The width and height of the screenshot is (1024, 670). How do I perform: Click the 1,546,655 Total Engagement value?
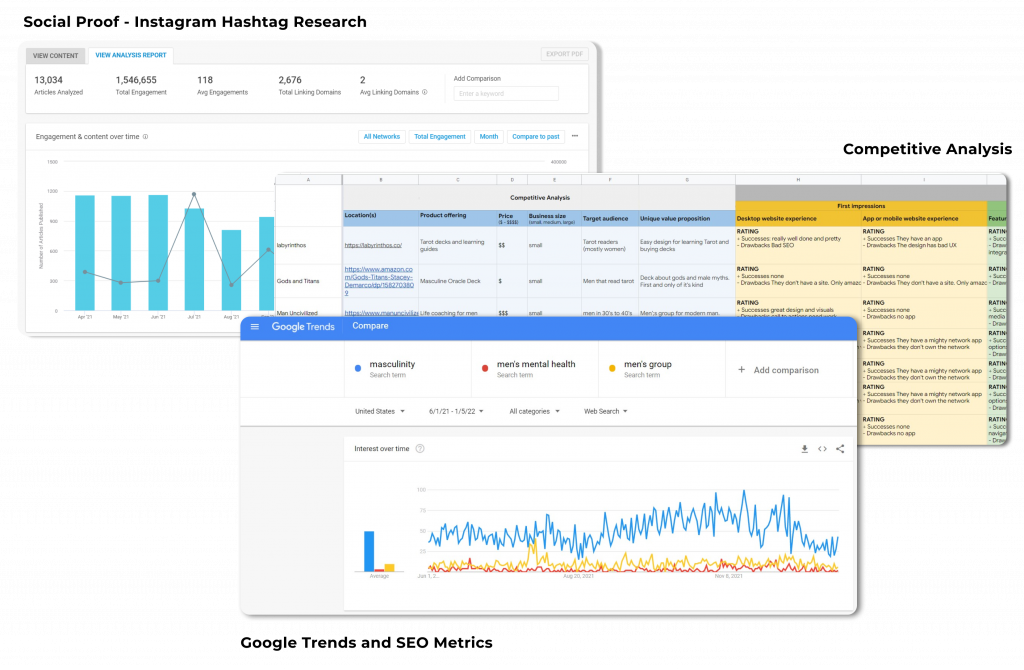(x=136, y=80)
